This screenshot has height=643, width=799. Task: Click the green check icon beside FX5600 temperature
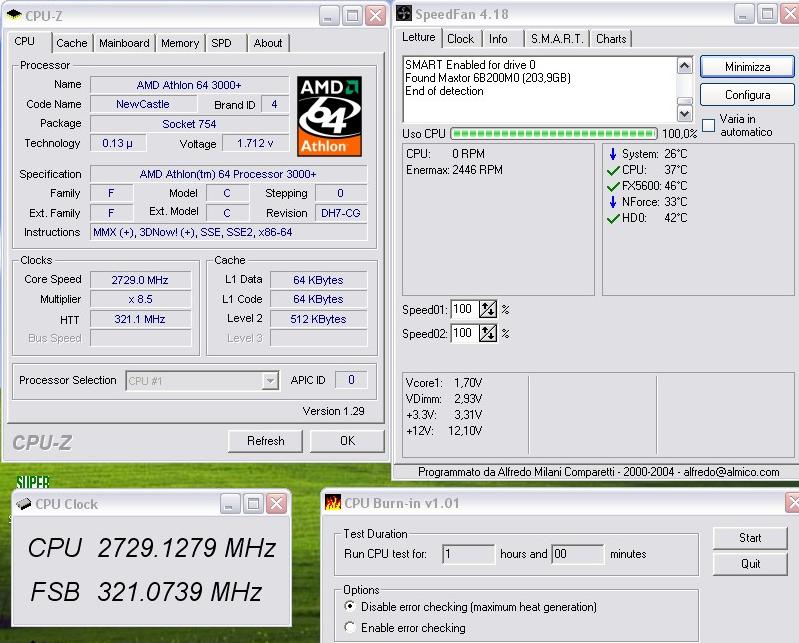[613, 186]
